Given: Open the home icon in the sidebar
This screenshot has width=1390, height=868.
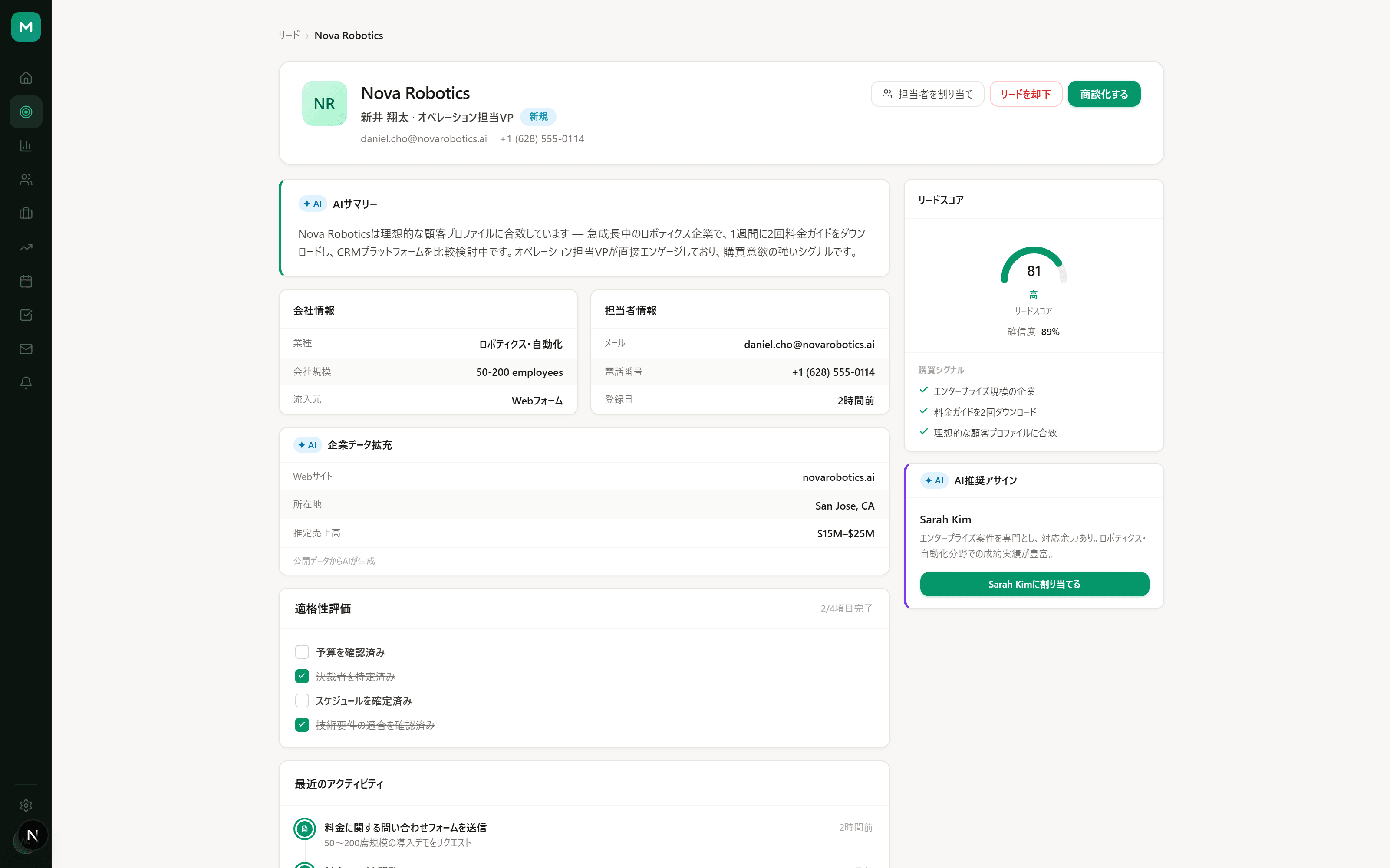Looking at the screenshot, I should [x=26, y=78].
